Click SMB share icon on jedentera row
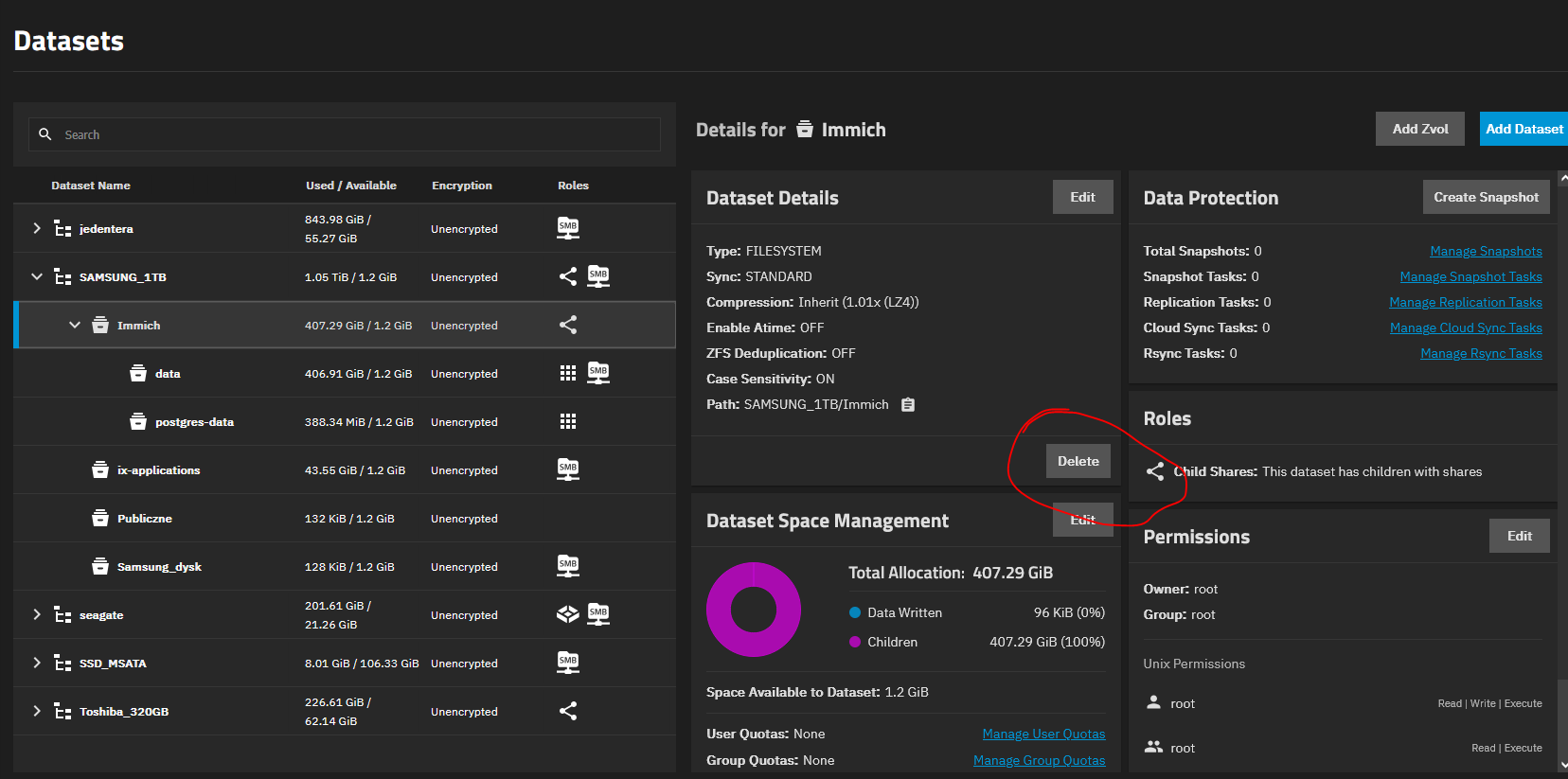The height and width of the screenshot is (779, 1568). [568, 228]
